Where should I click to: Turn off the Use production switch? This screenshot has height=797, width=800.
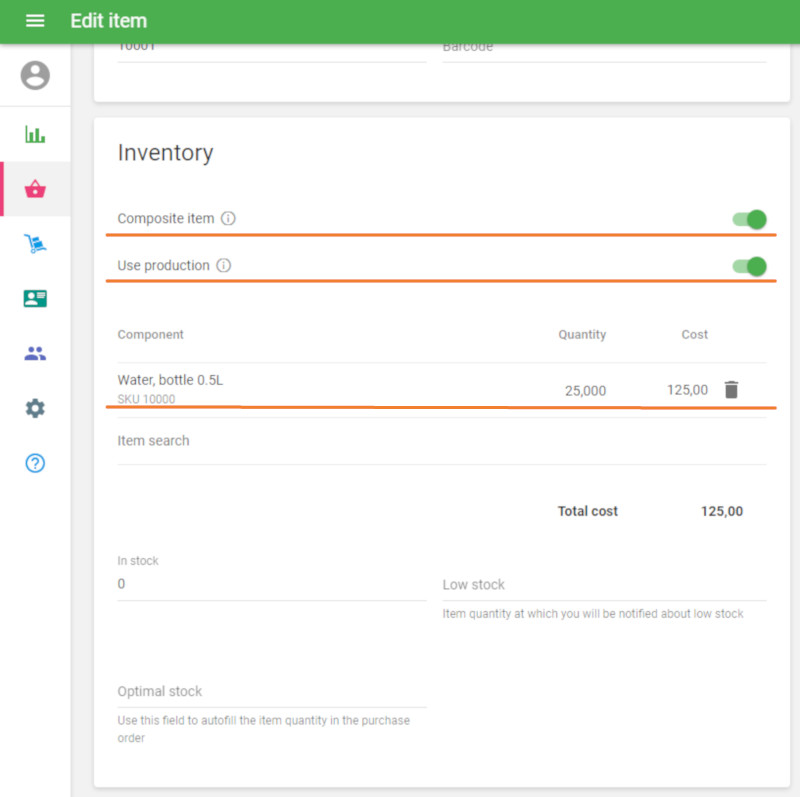(749, 266)
